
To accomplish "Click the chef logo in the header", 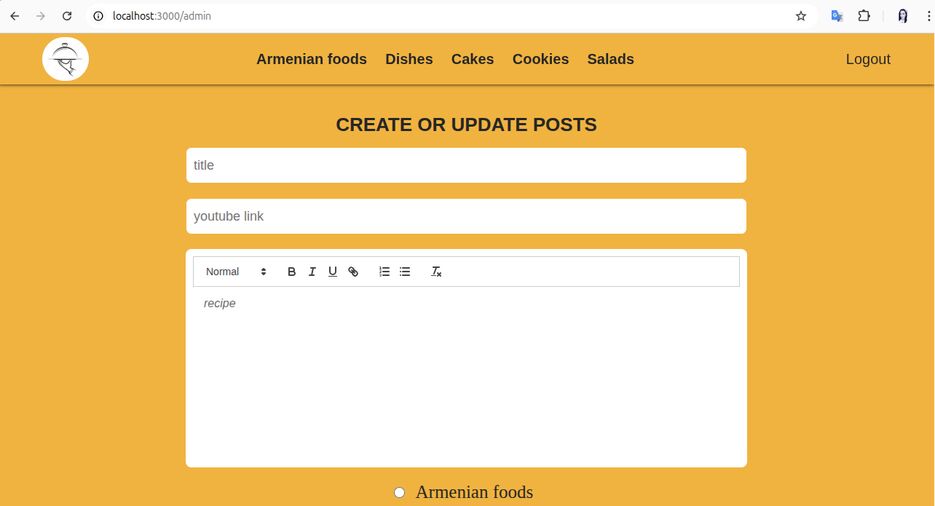I will click(66, 59).
